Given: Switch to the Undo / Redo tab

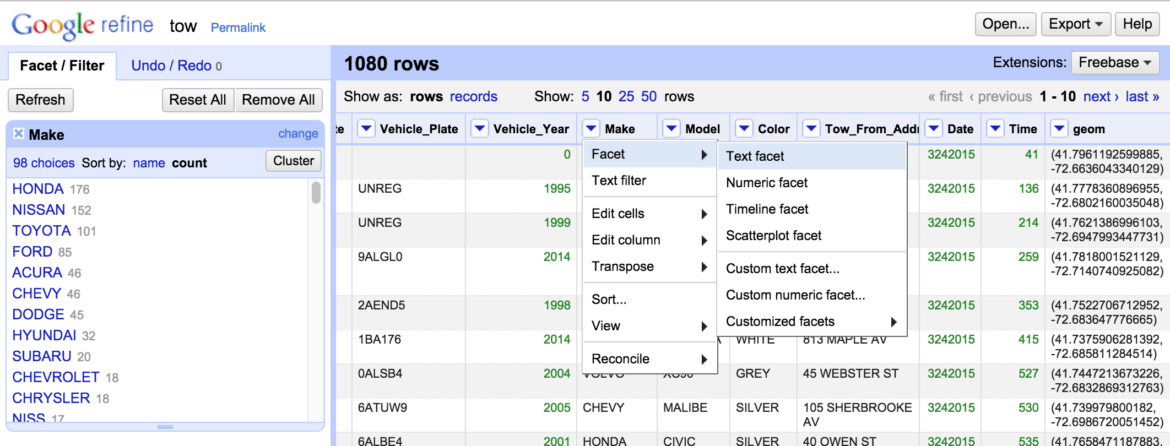Looking at the screenshot, I should [176, 66].
